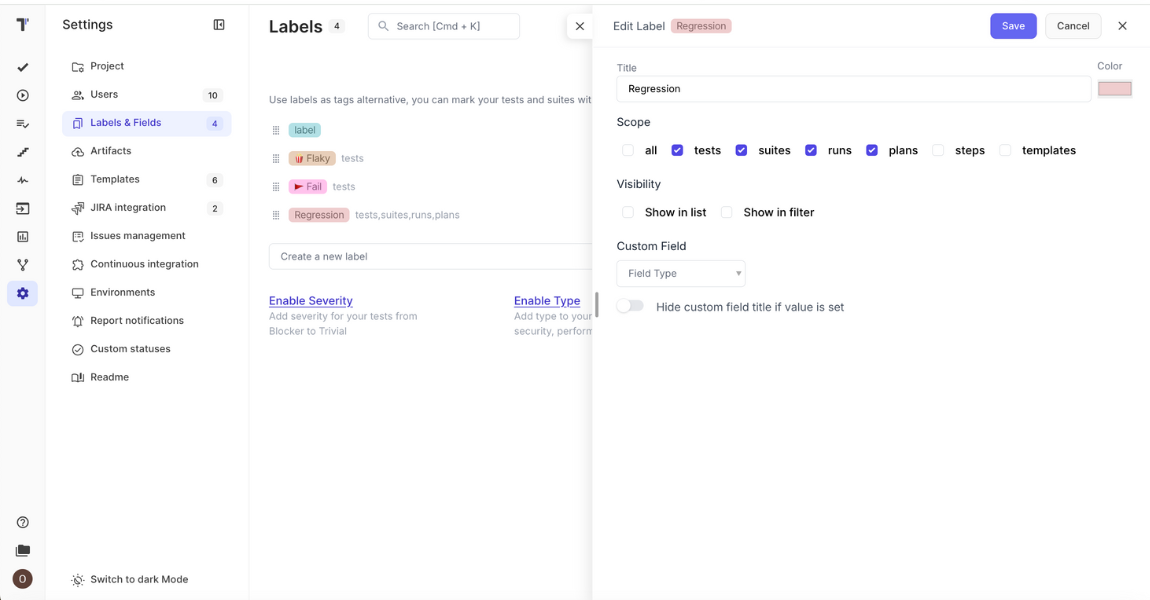Click the branching icon in the sidebar
Viewport: 1150px width, 600px height.
coord(22,264)
